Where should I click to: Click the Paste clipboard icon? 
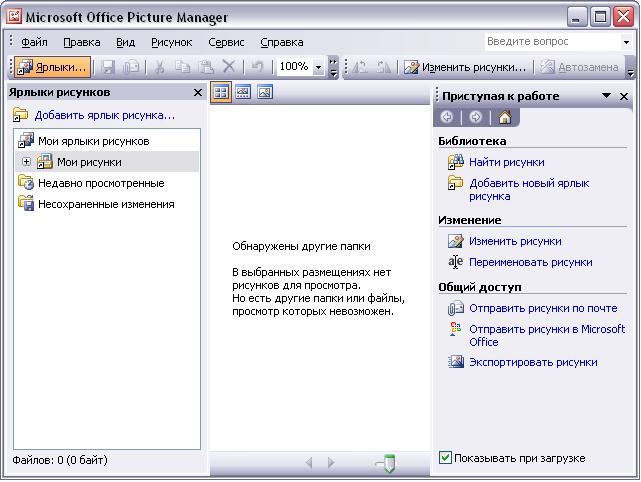pos(206,67)
